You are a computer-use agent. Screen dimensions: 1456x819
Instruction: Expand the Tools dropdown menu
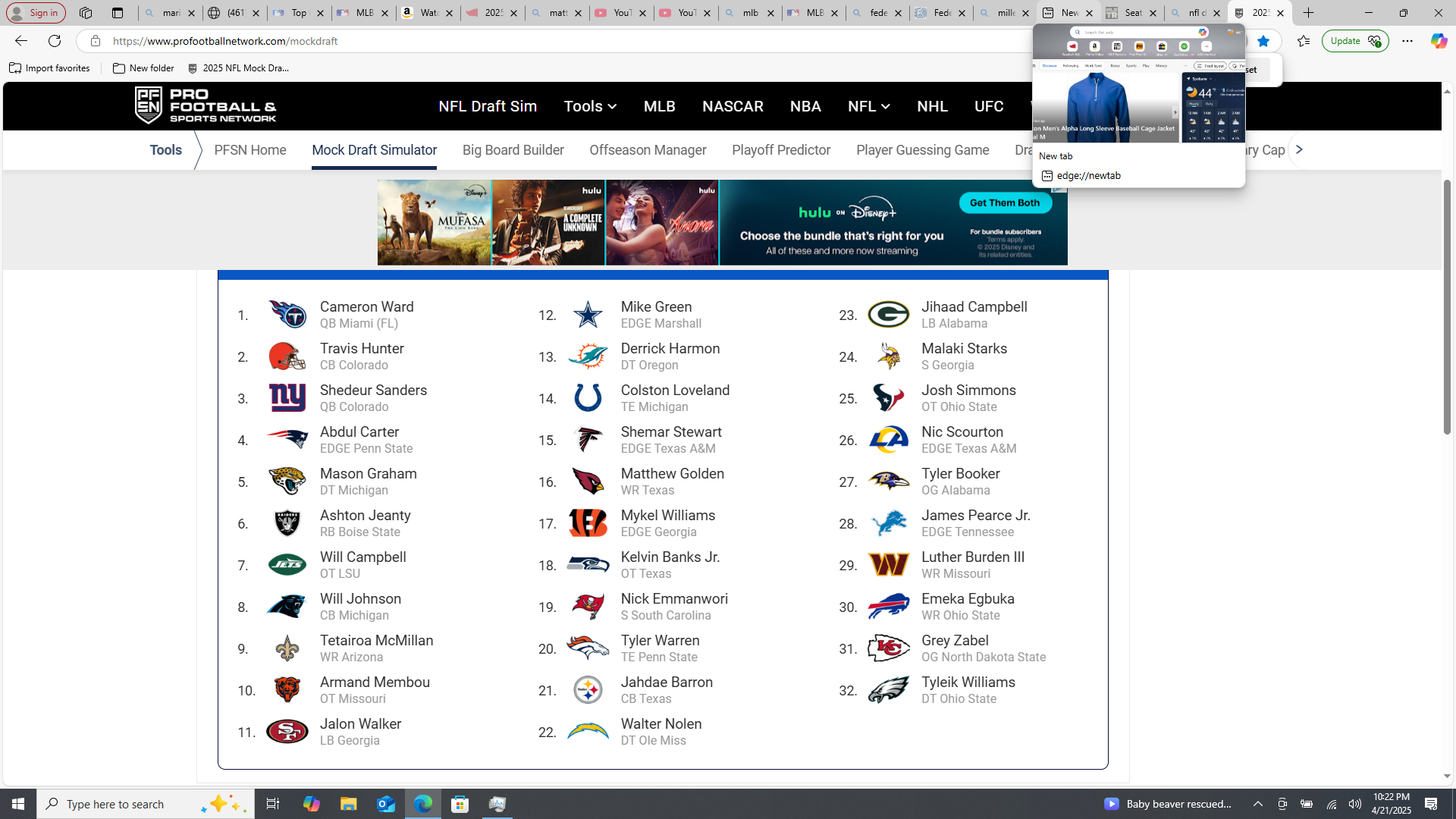point(590,106)
